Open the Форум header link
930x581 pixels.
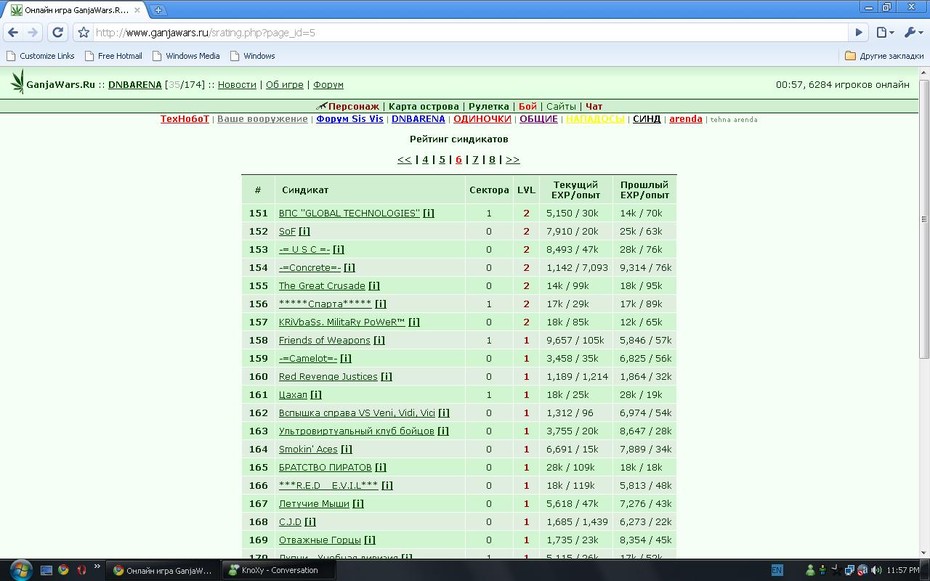(328, 85)
